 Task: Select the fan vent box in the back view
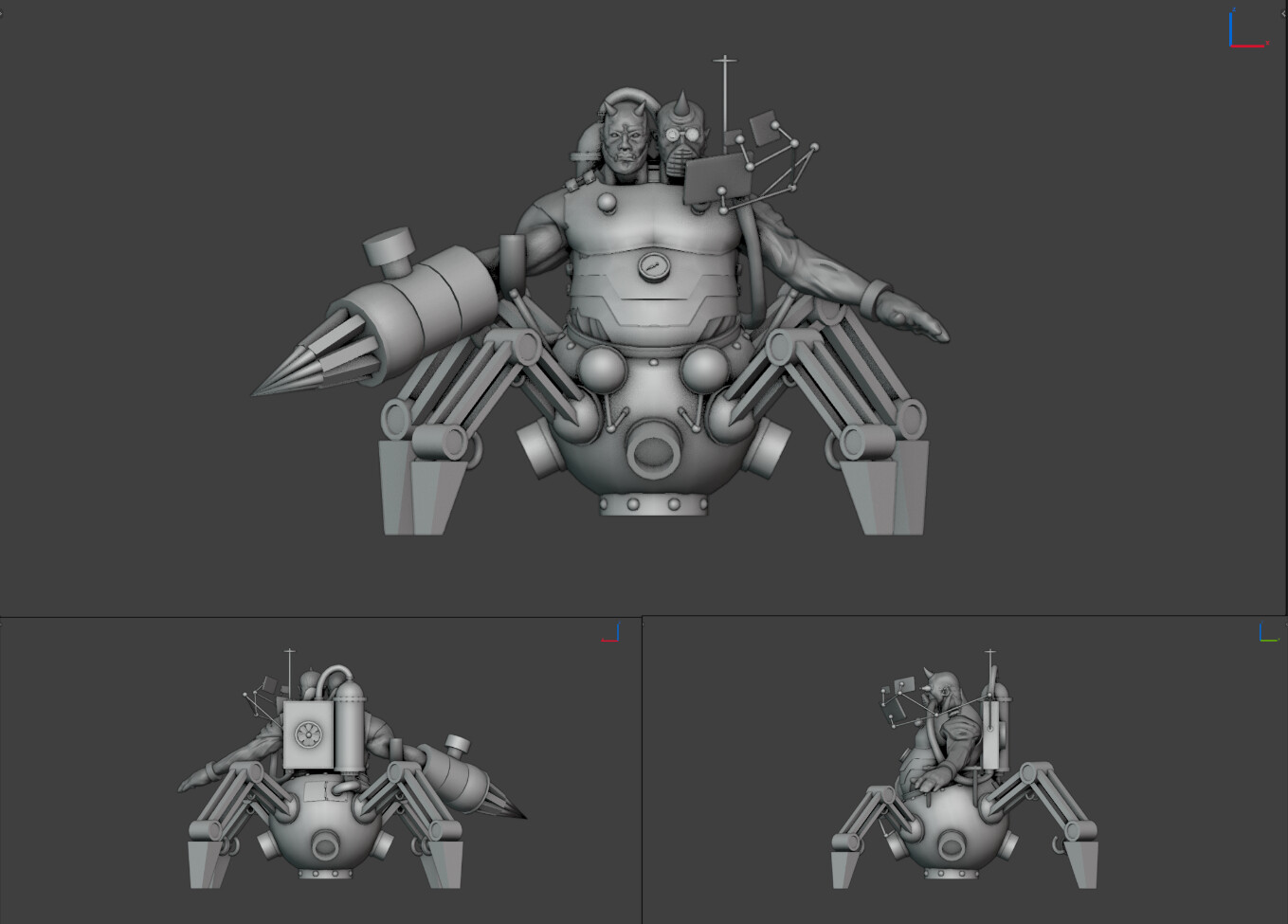click(x=308, y=734)
